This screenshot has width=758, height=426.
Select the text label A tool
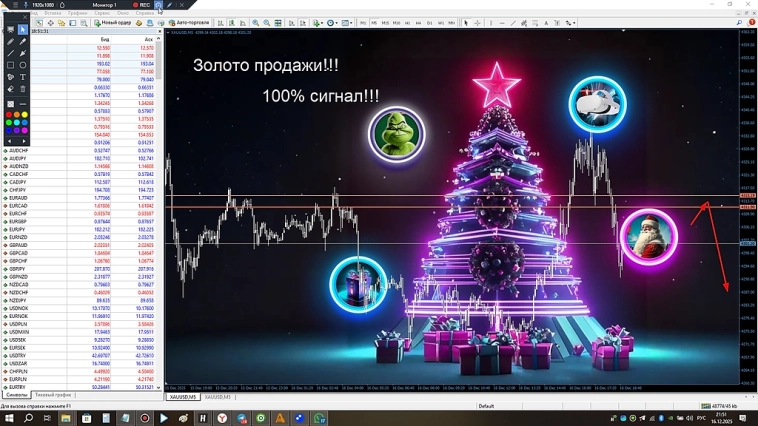546,23
